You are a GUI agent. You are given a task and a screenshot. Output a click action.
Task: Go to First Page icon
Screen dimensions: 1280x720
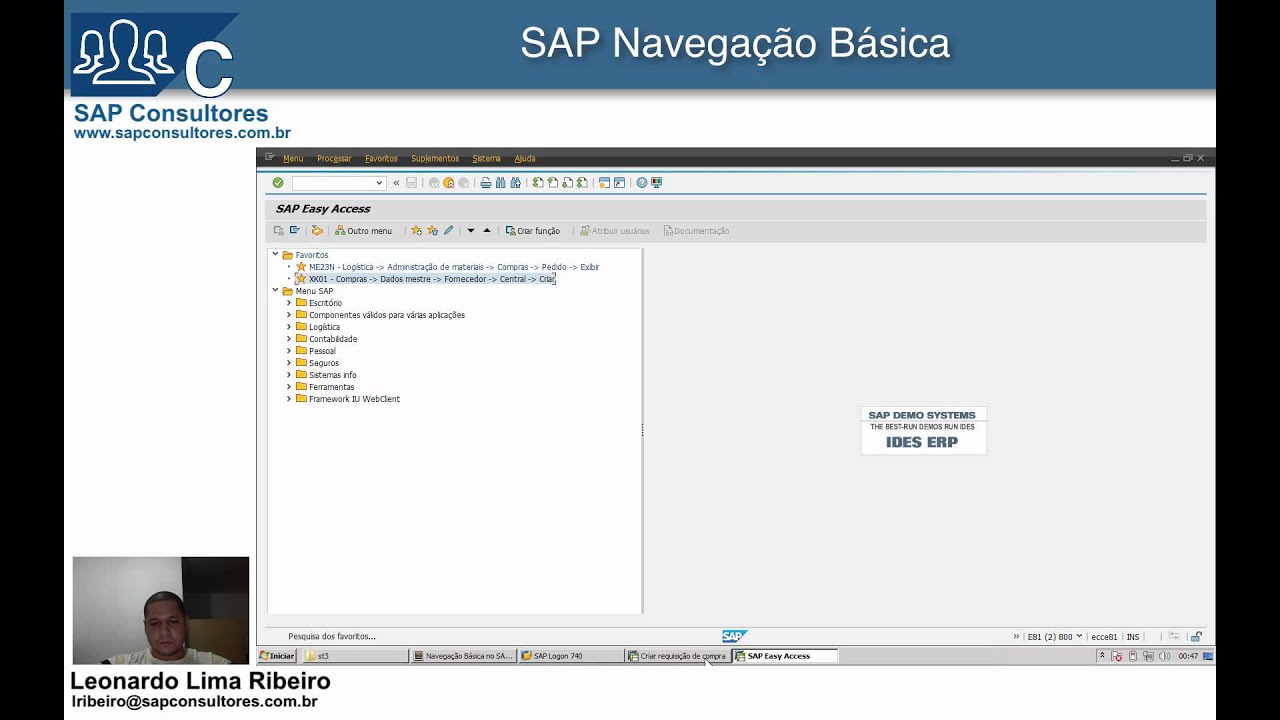(x=538, y=183)
